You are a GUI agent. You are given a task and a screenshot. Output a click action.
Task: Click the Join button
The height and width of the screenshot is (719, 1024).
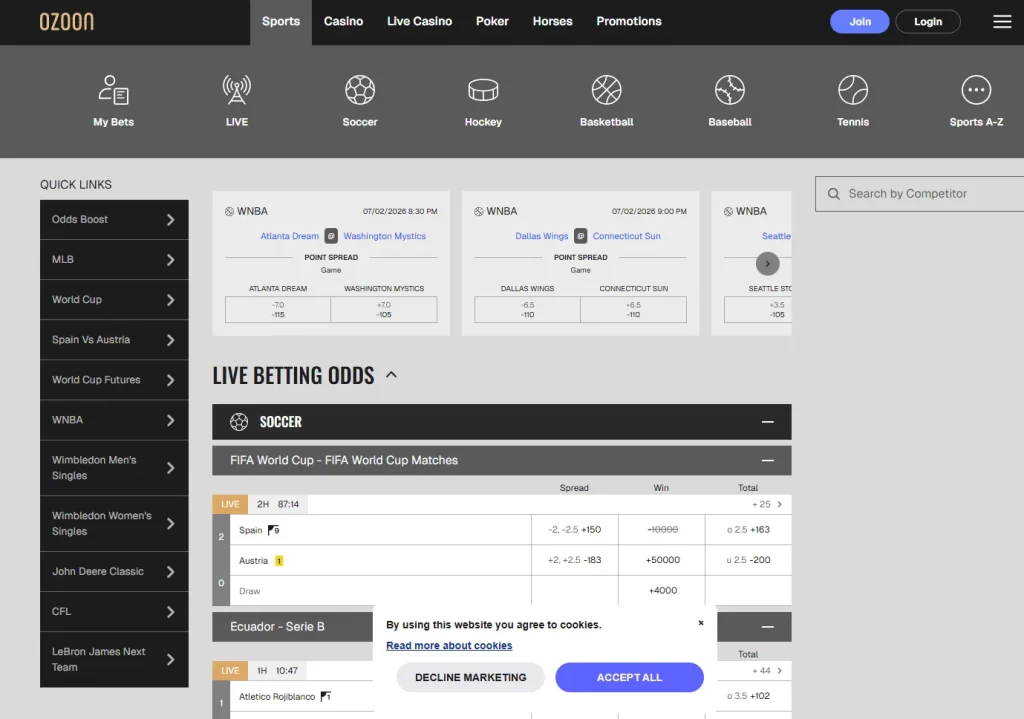(859, 22)
